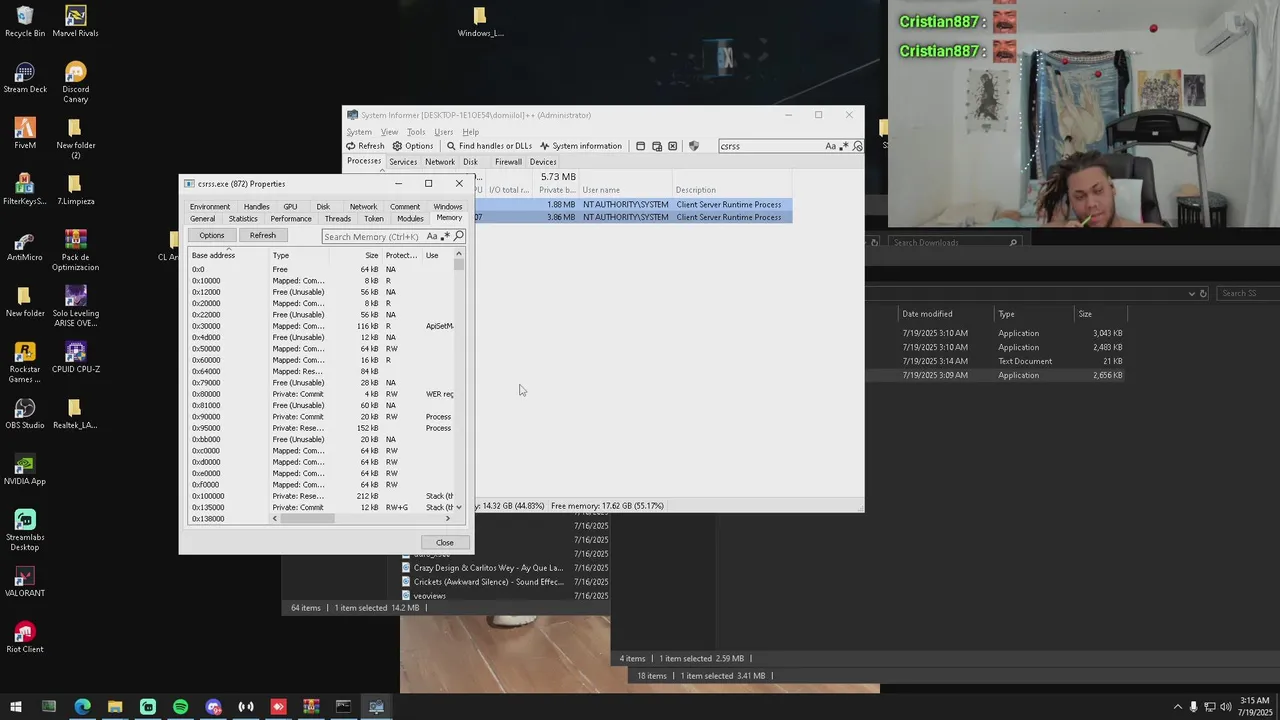Open Microsoft Edge from the taskbar
This screenshot has width=1280, height=720.
tap(82, 707)
